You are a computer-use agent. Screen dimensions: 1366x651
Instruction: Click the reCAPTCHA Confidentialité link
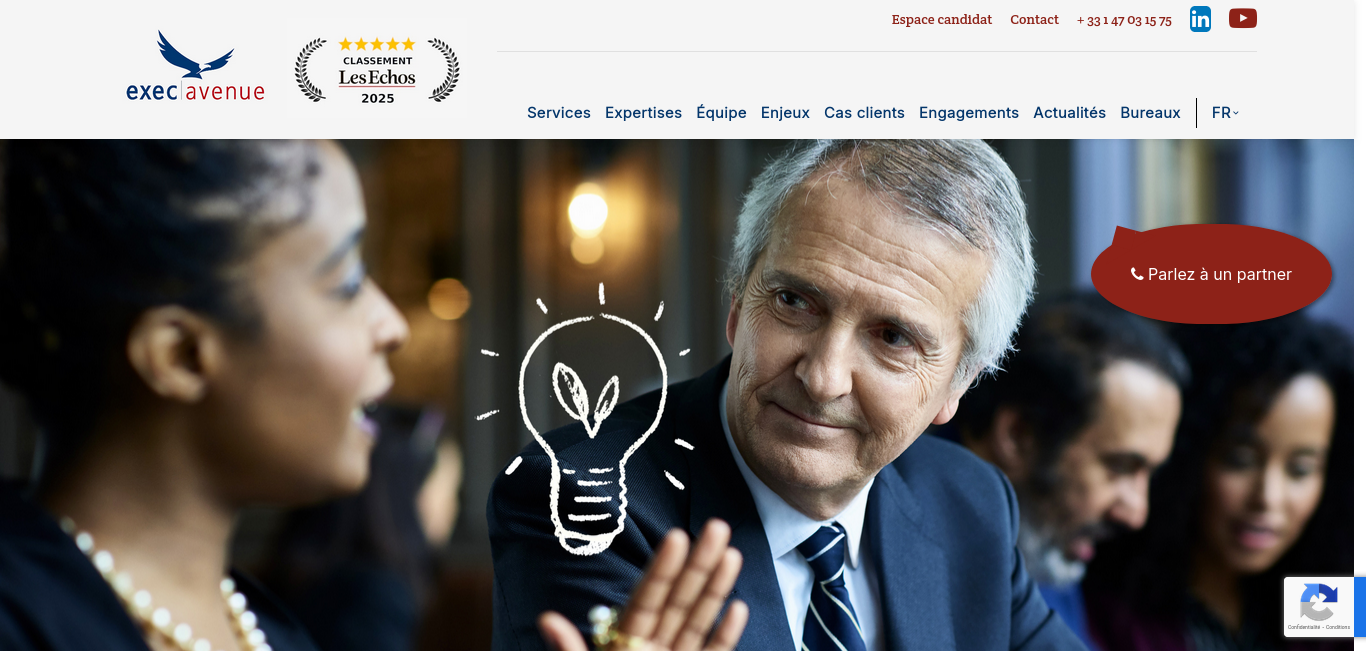tap(1303, 627)
